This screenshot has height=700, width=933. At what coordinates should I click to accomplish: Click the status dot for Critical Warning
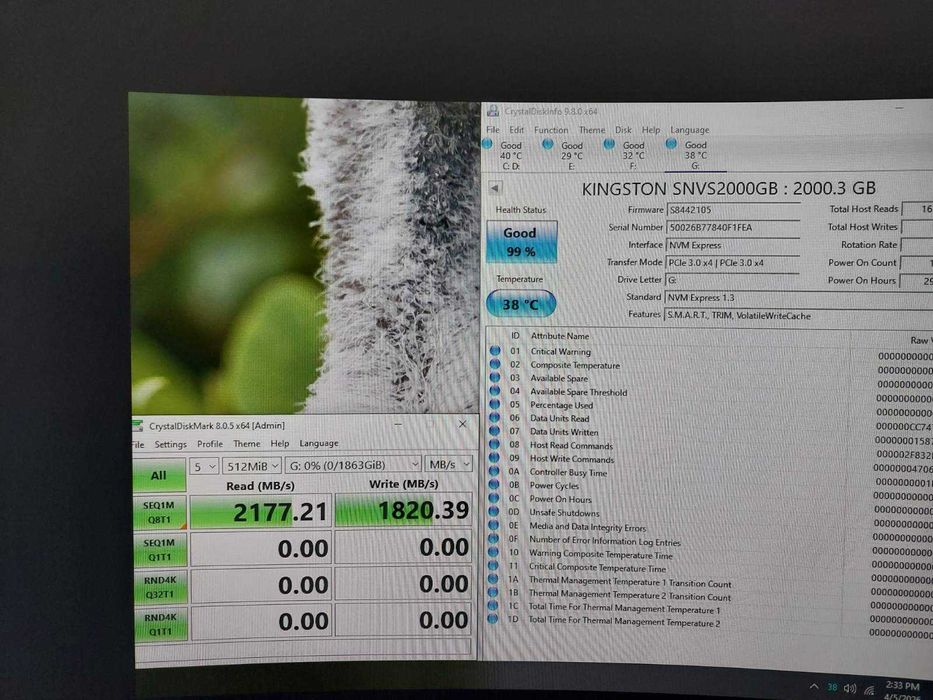coord(494,351)
